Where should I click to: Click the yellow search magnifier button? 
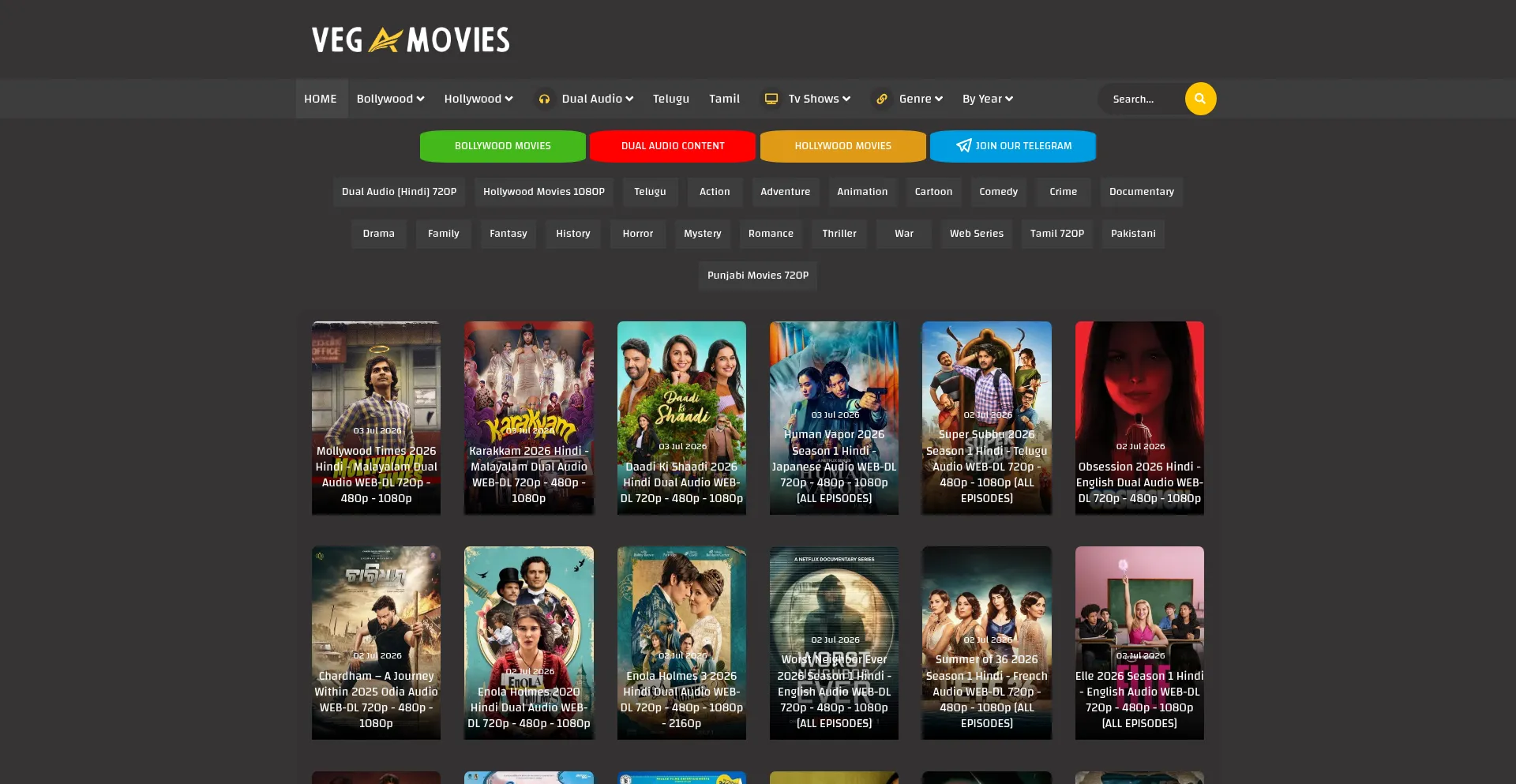[1200, 99]
